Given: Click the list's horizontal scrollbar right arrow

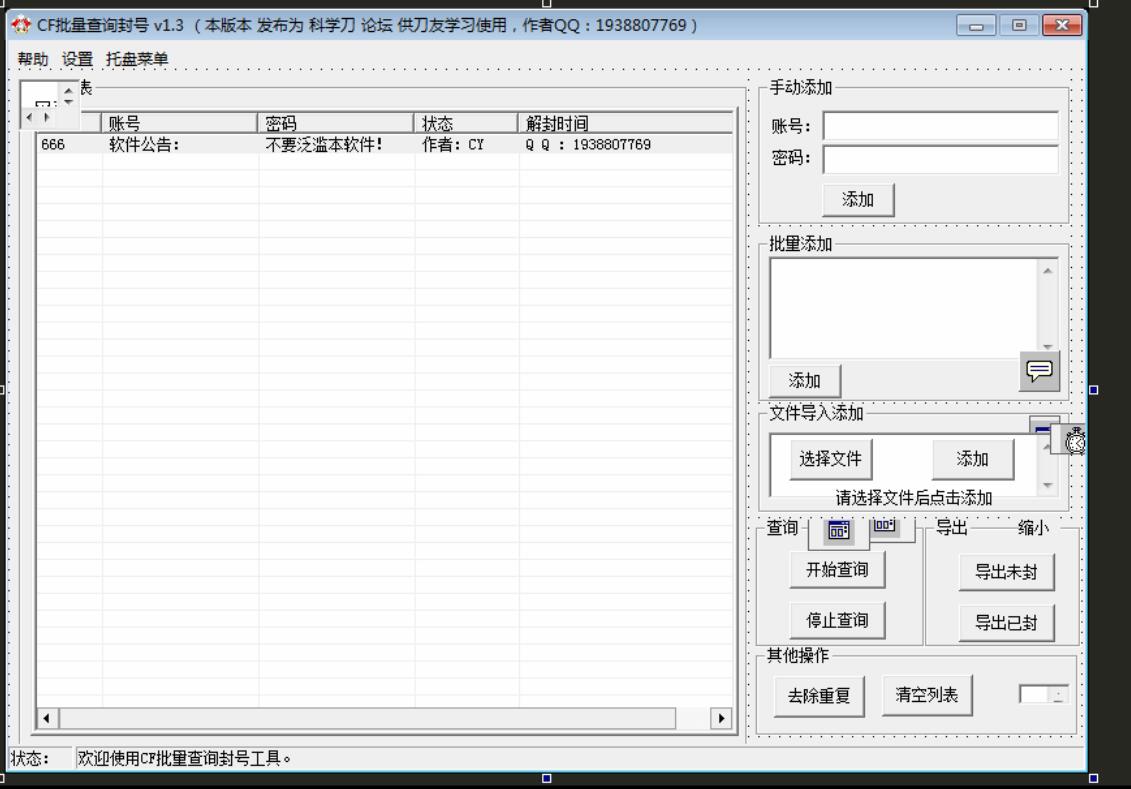Looking at the screenshot, I should (721, 718).
